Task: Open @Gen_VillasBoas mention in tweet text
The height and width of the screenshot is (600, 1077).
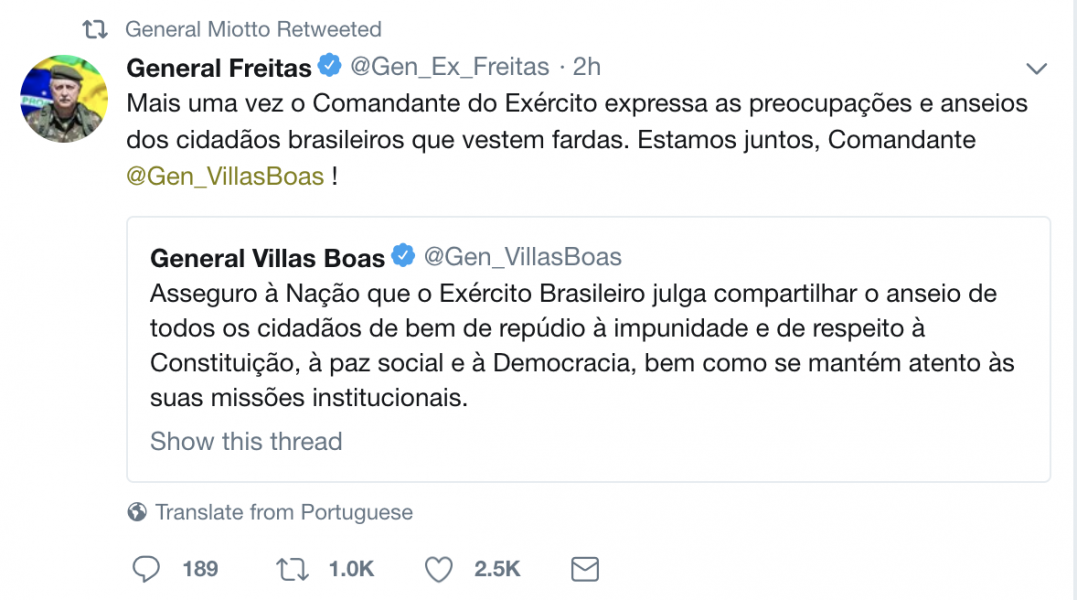Action: tap(225, 177)
